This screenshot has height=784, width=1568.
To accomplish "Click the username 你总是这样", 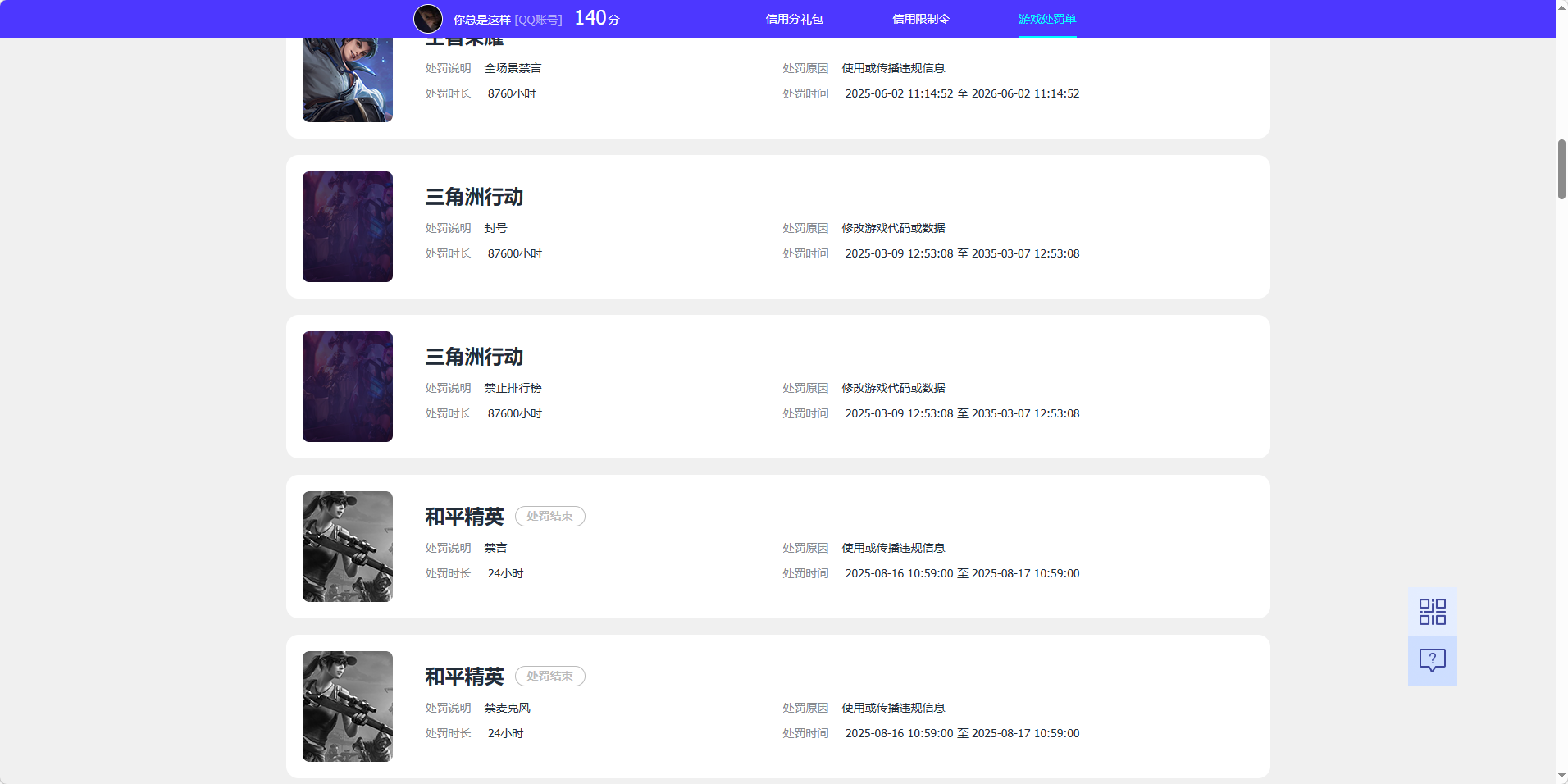I will [481, 20].
